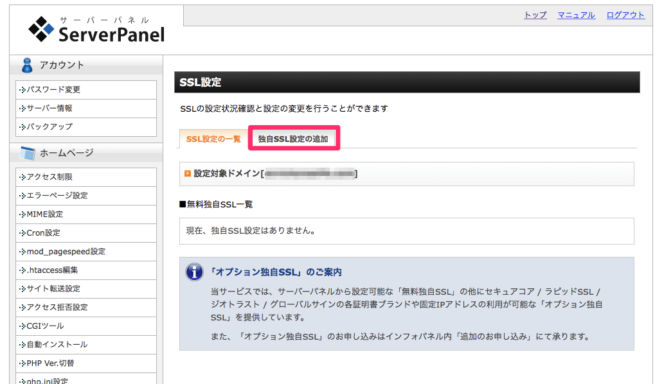
Task: Click the SSLの設定状況確認 description text
Action: (284, 109)
